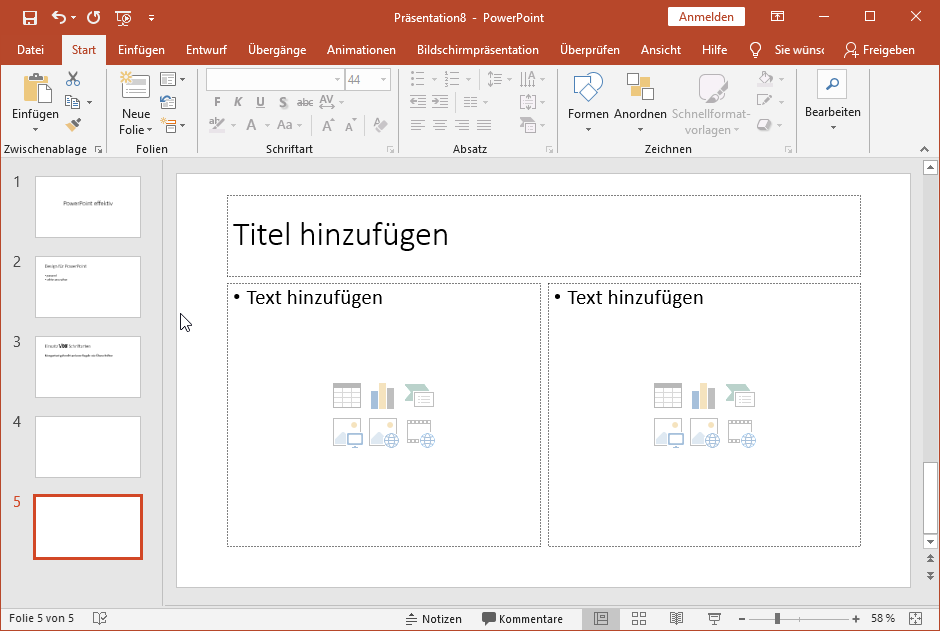Switch to slide sorter view
This screenshot has width=940, height=631.
pos(639,618)
